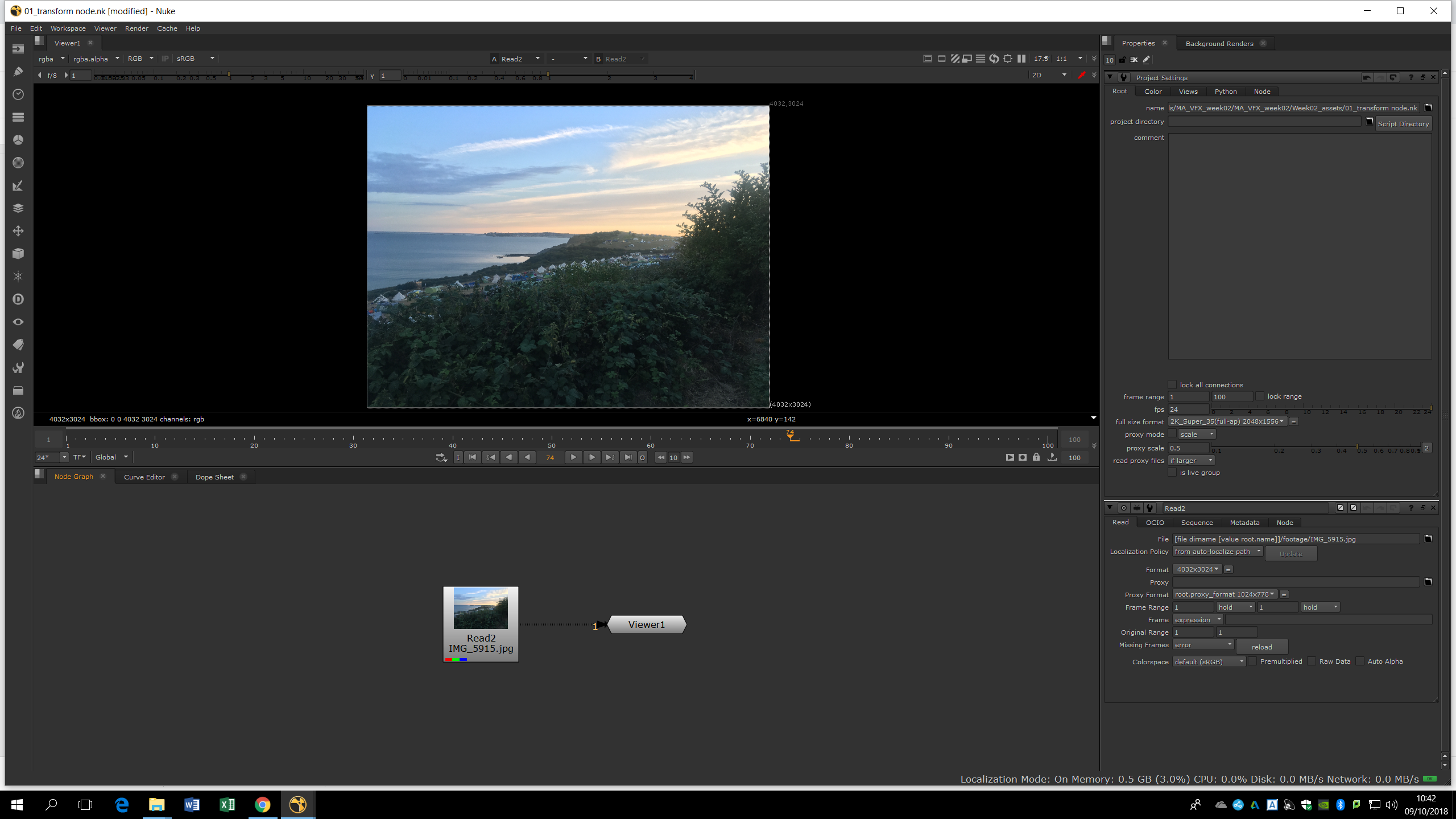1456x819 pixels.
Task: Open the Missing Frames error dropdown
Action: tap(1203, 645)
